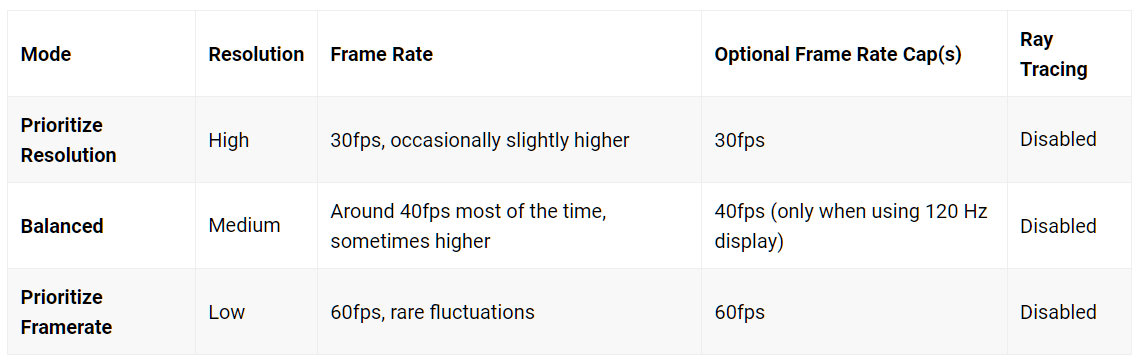Viewport: 1137px width, 362px height.
Task: Select the 60fps frame rate cap cell
Action: coord(740,313)
